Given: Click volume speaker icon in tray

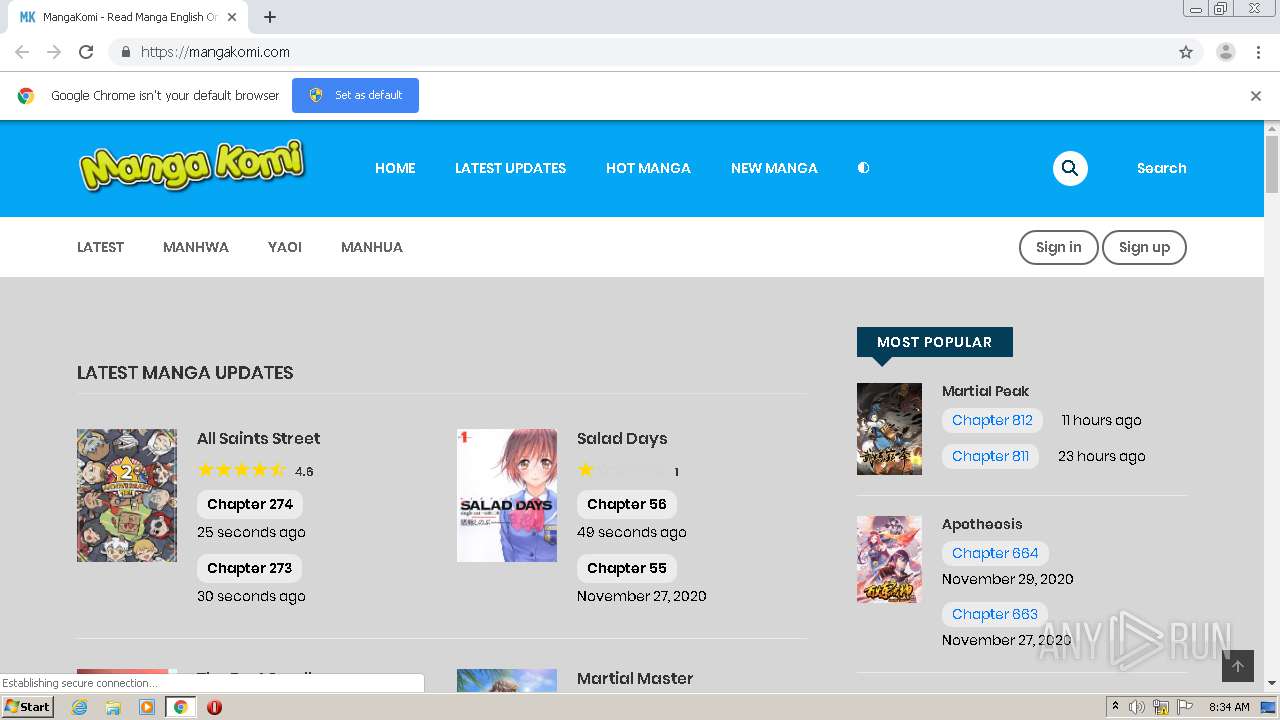Looking at the screenshot, I should [x=1137, y=707].
